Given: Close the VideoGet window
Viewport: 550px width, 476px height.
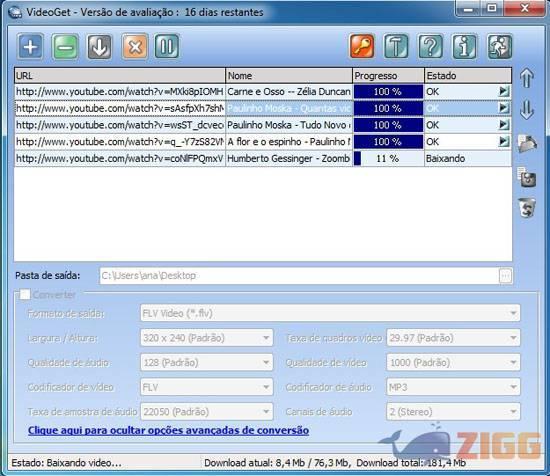Looking at the screenshot, I should (525, 8).
